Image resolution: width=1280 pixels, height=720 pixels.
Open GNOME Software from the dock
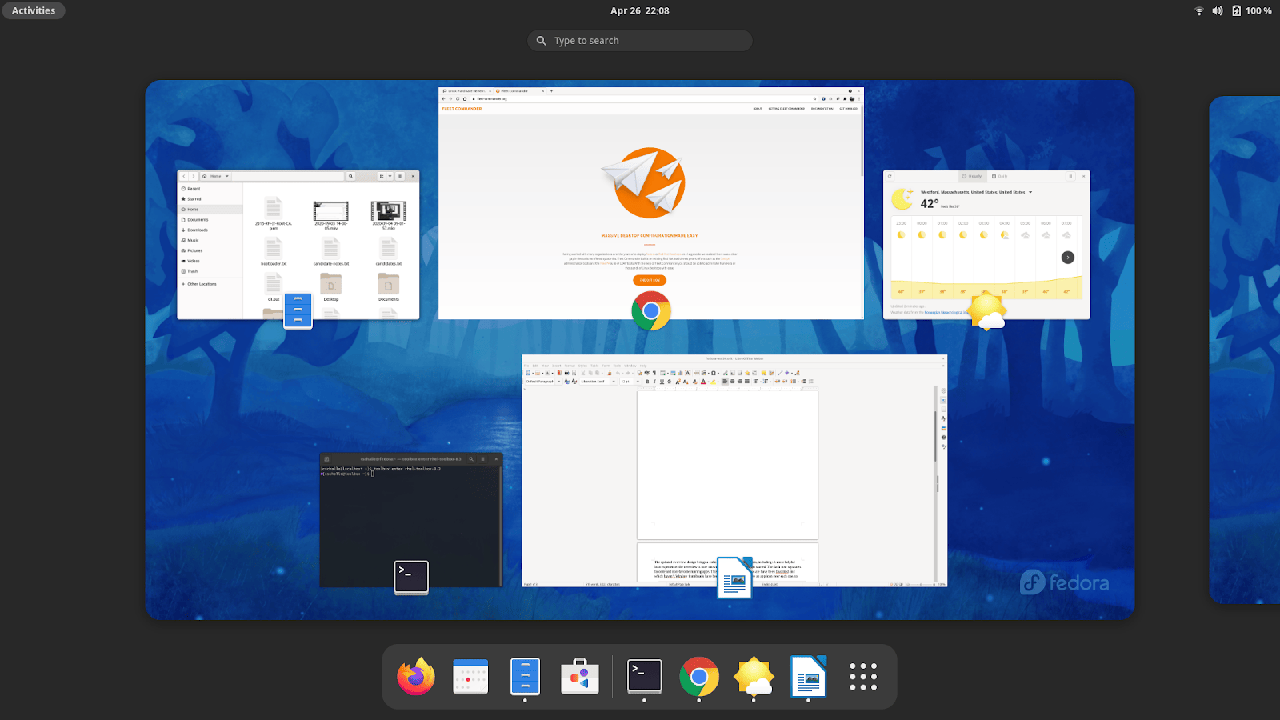click(579, 677)
